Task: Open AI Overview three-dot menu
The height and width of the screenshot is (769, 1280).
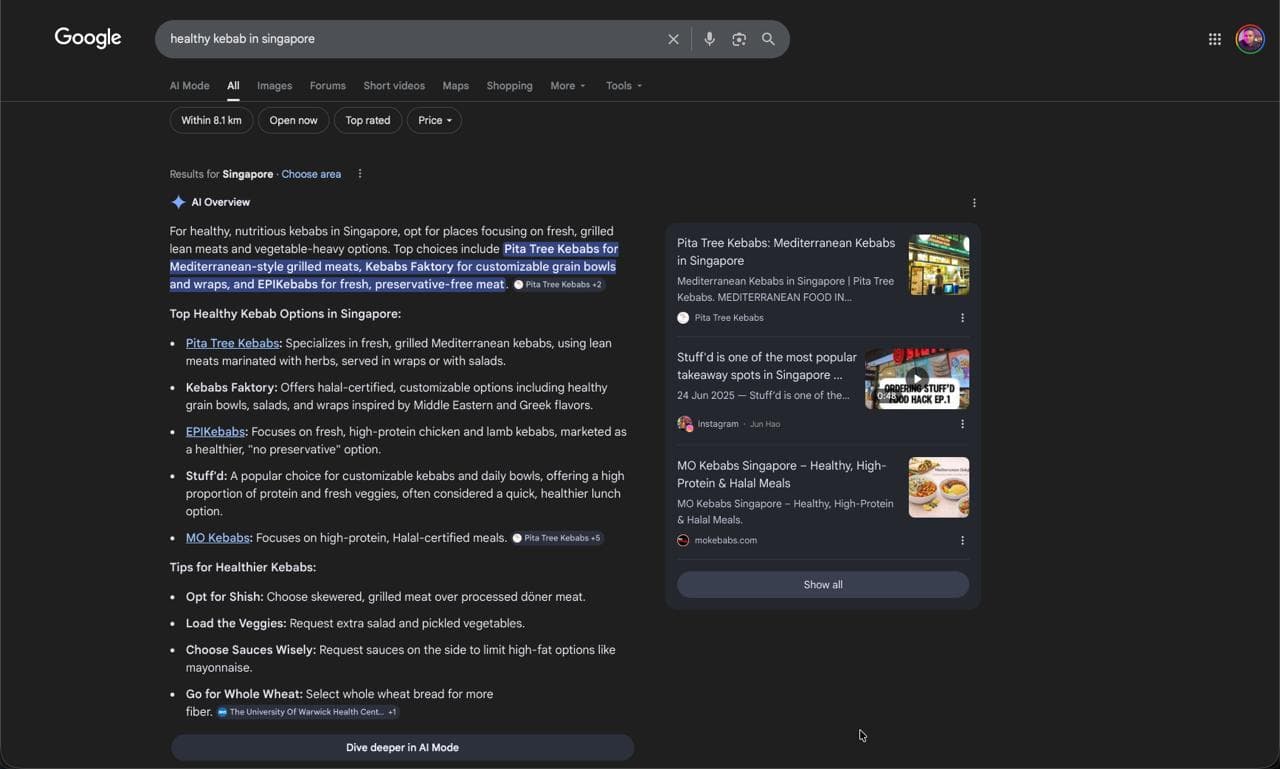Action: pyautogui.click(x=974, y=203)
